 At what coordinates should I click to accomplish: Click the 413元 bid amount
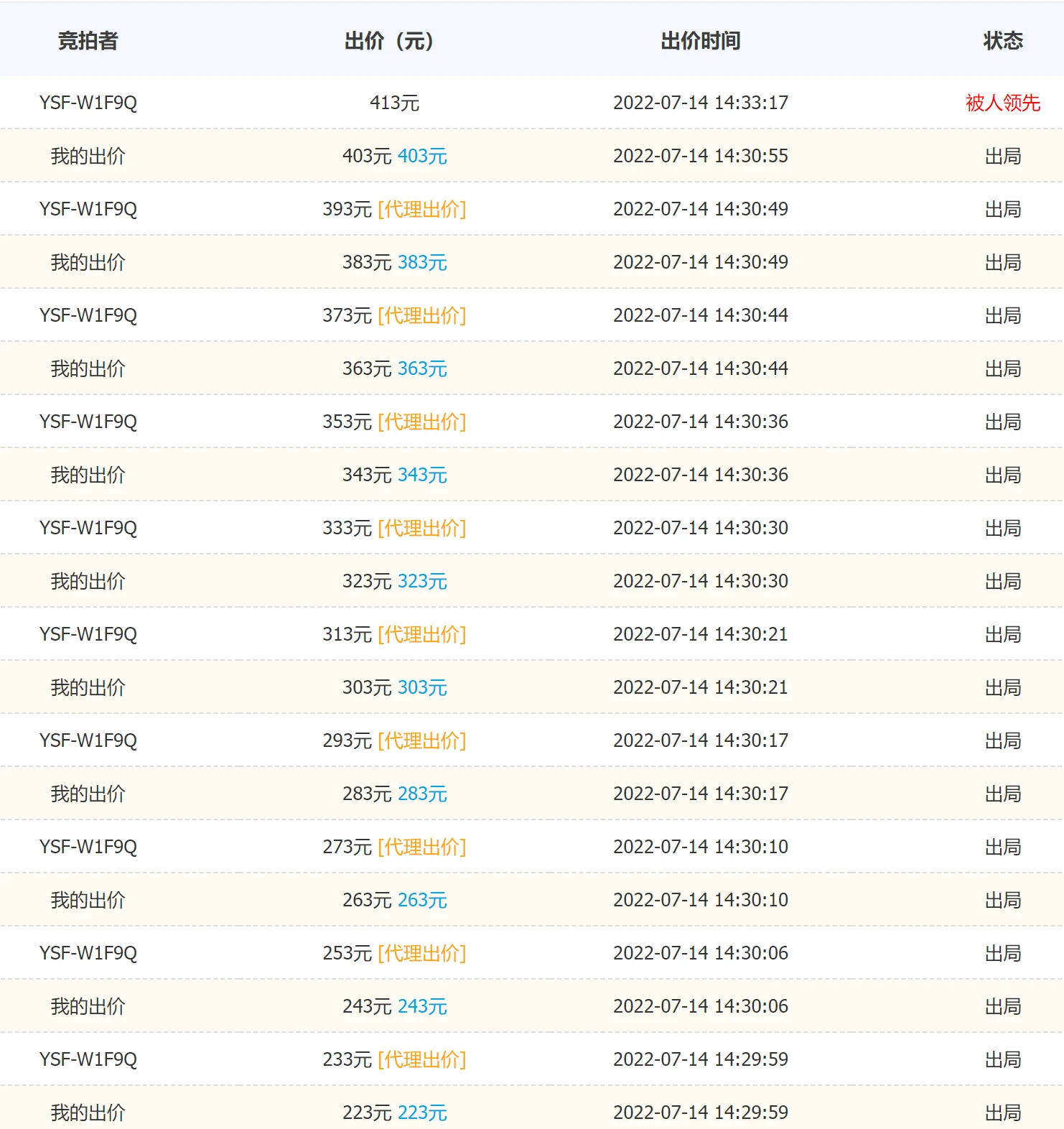pyautogui.click(x=394, y=103)
